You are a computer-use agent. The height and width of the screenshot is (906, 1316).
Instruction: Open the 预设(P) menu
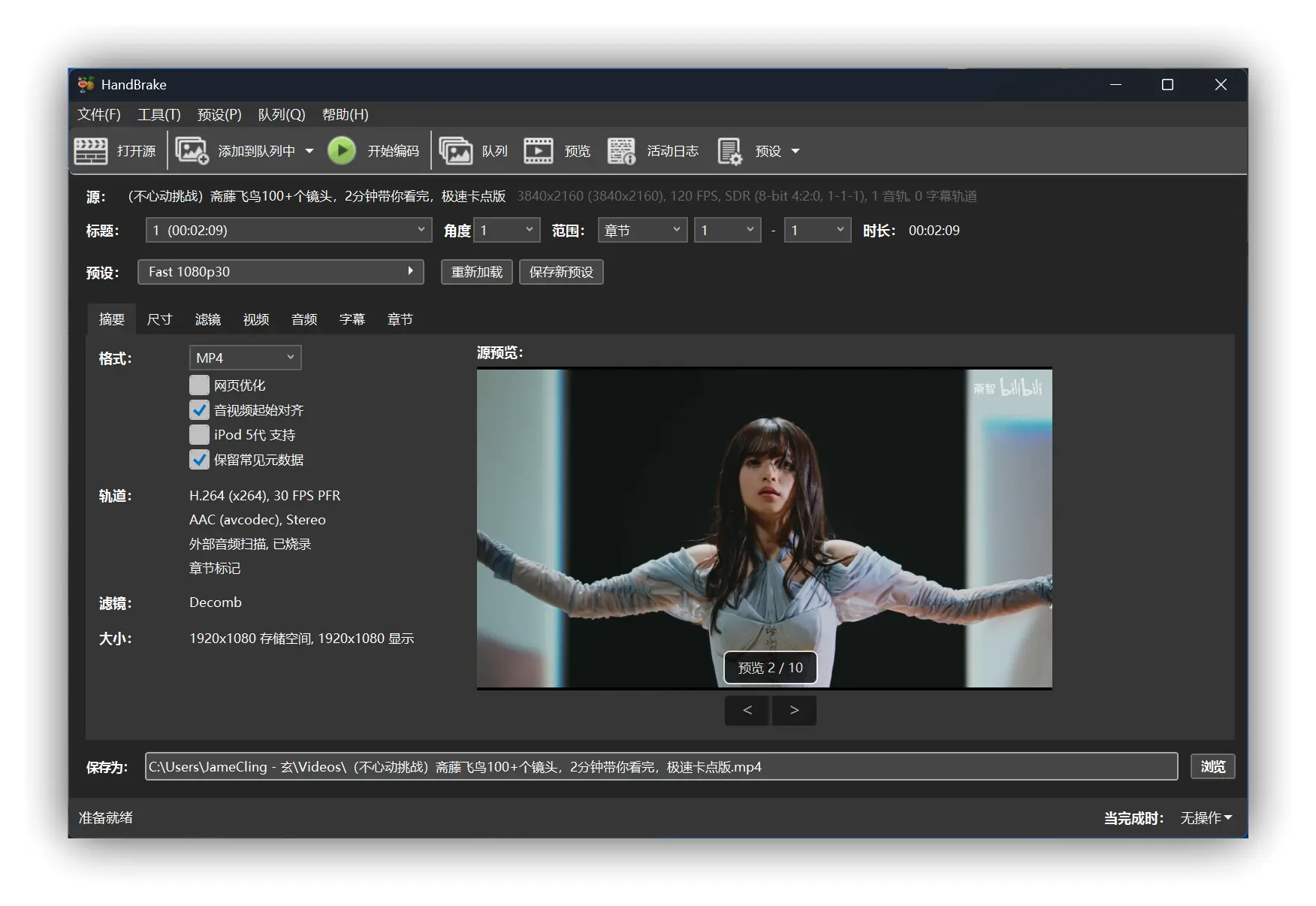tap(219, 114)
